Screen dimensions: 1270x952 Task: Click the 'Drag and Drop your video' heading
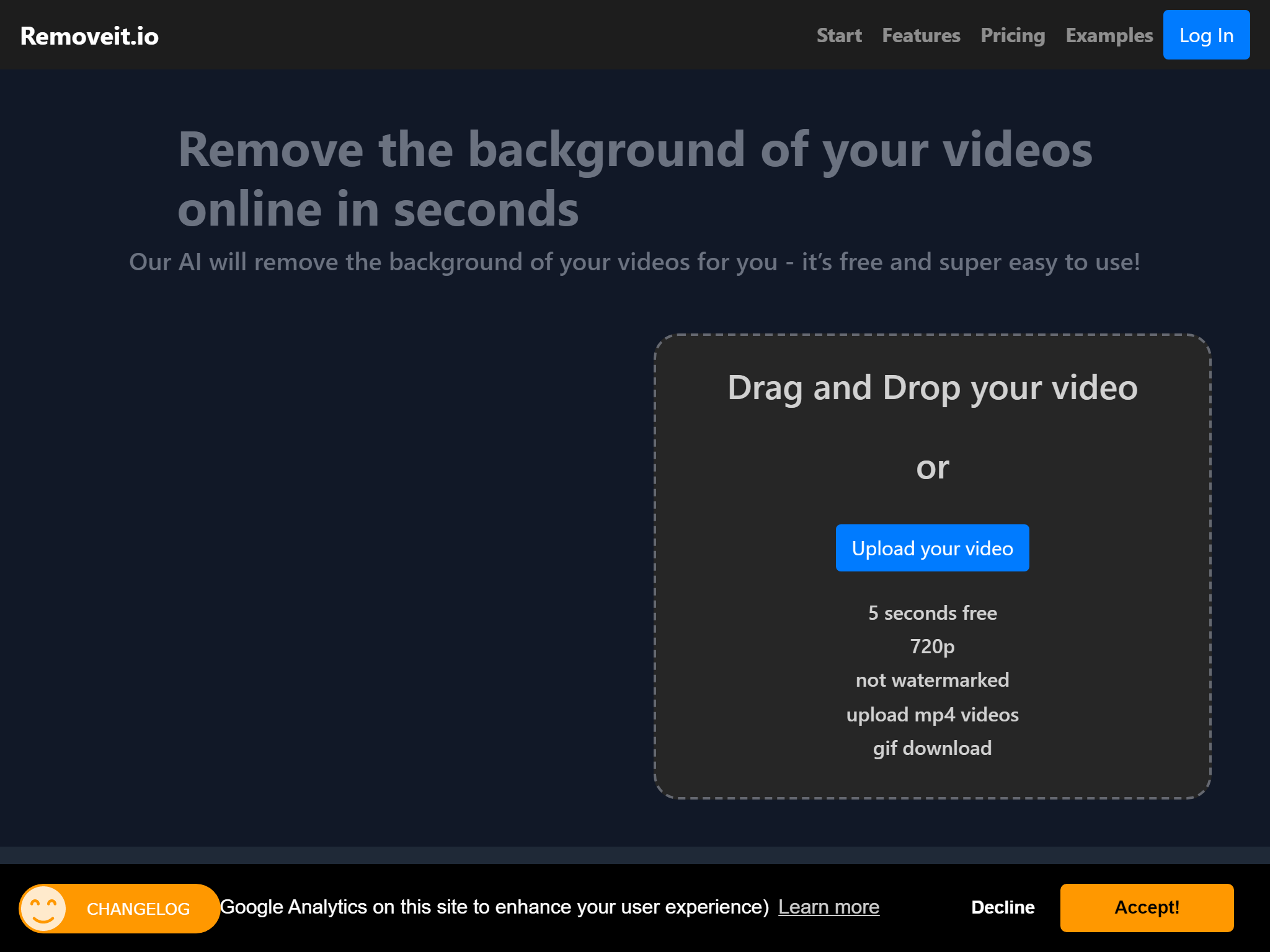click(x=931, y=387)
